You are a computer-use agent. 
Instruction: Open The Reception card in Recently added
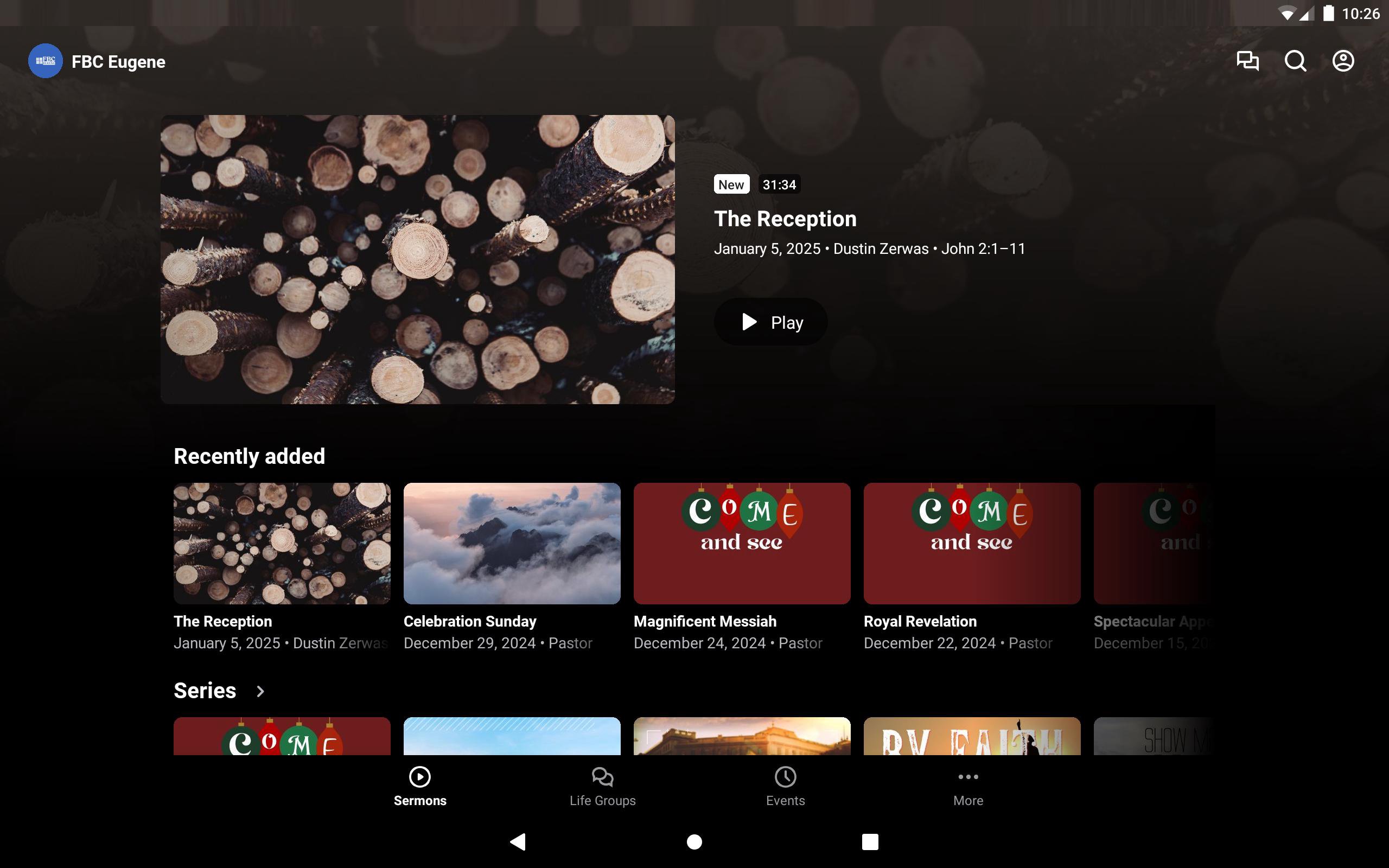coord(282,543)
